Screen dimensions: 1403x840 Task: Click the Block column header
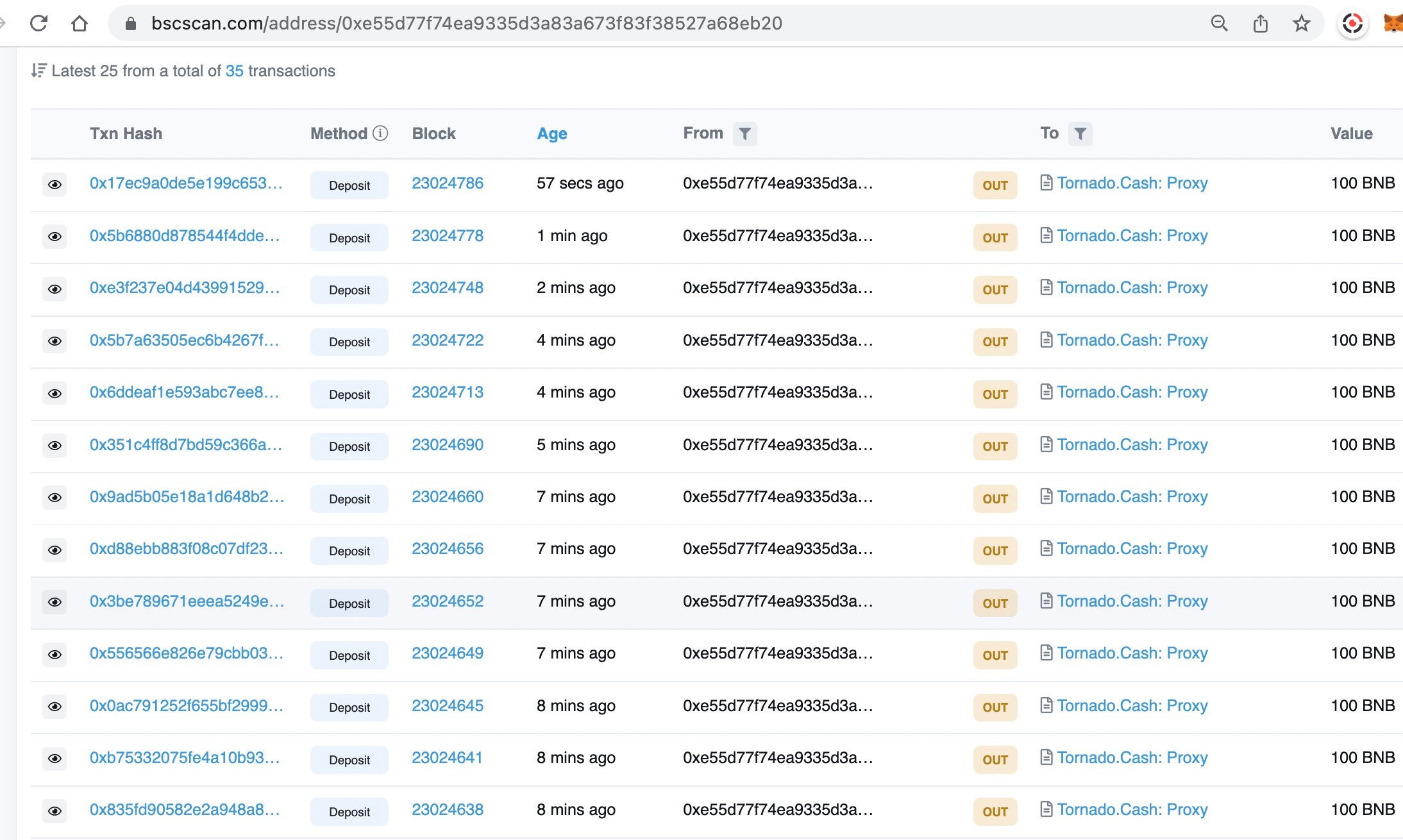433,133
